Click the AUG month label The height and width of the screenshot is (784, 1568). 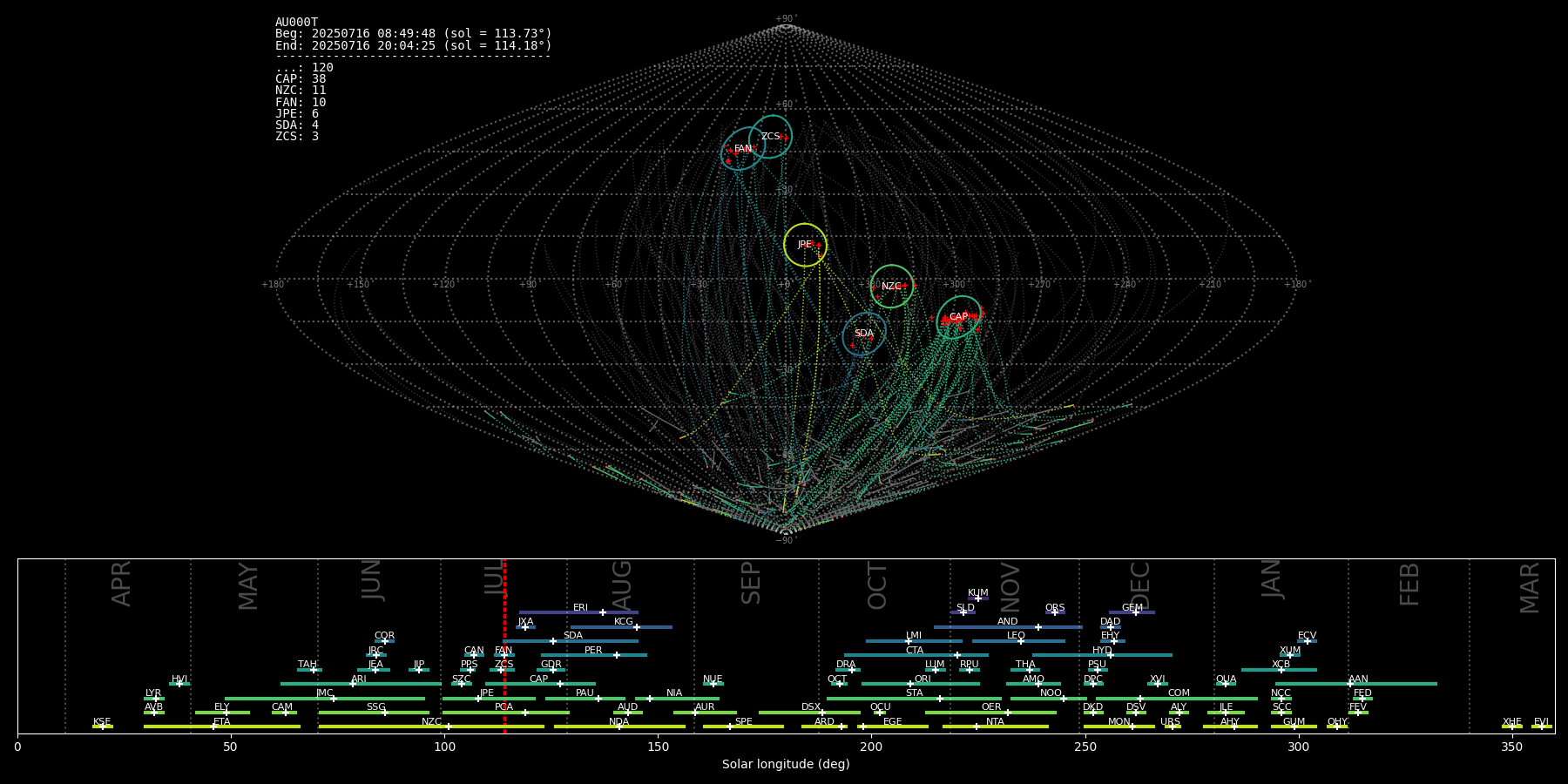[x=622, y=584]
